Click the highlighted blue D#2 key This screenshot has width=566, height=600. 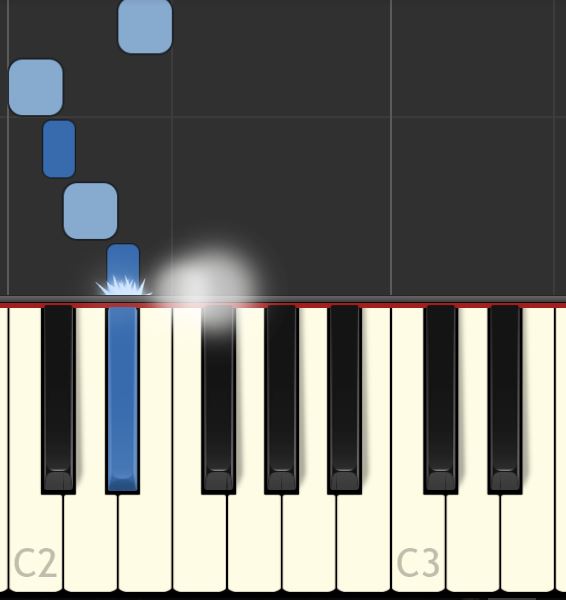122,398
